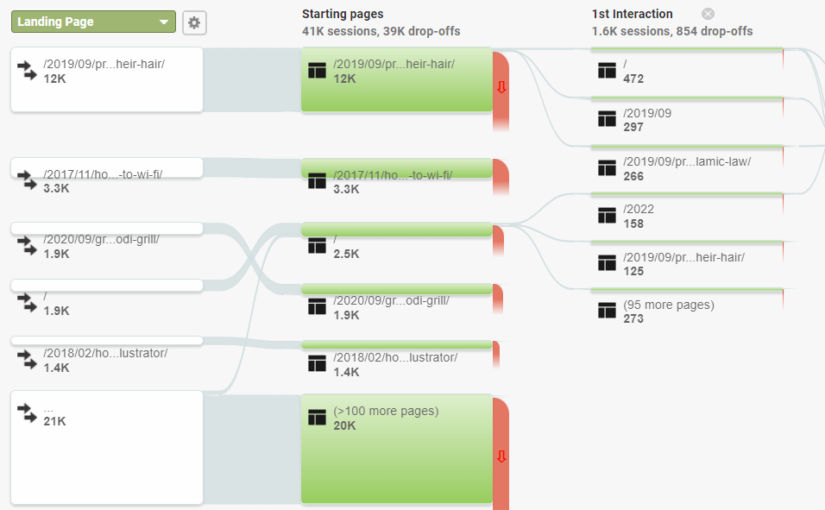The width and height of the screenshot is (825, 510).
Task: Click the page icon beside the 472 interaction node
Action: coord(606,70)
